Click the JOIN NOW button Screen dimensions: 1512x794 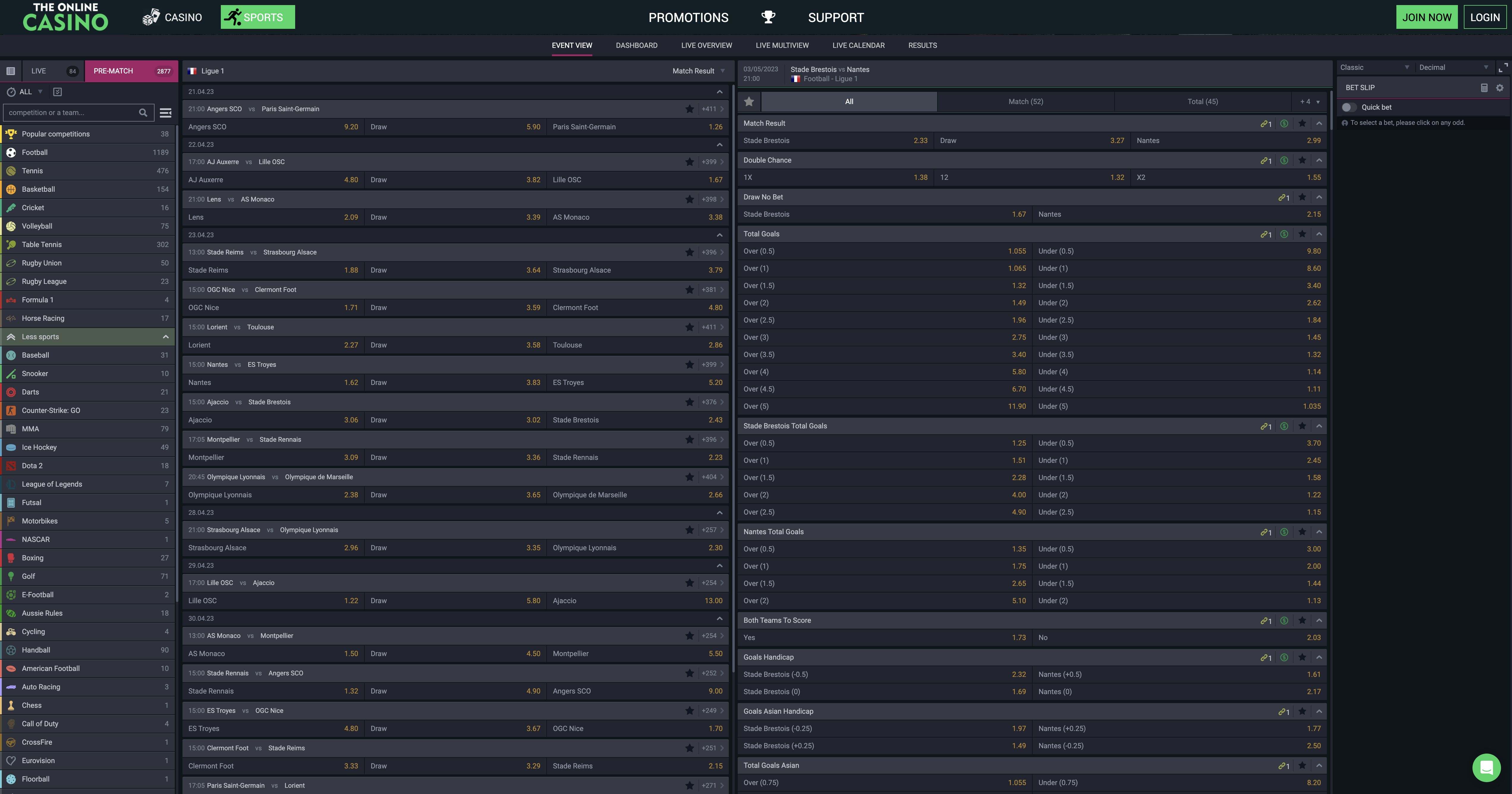(x=1426, y=17)
